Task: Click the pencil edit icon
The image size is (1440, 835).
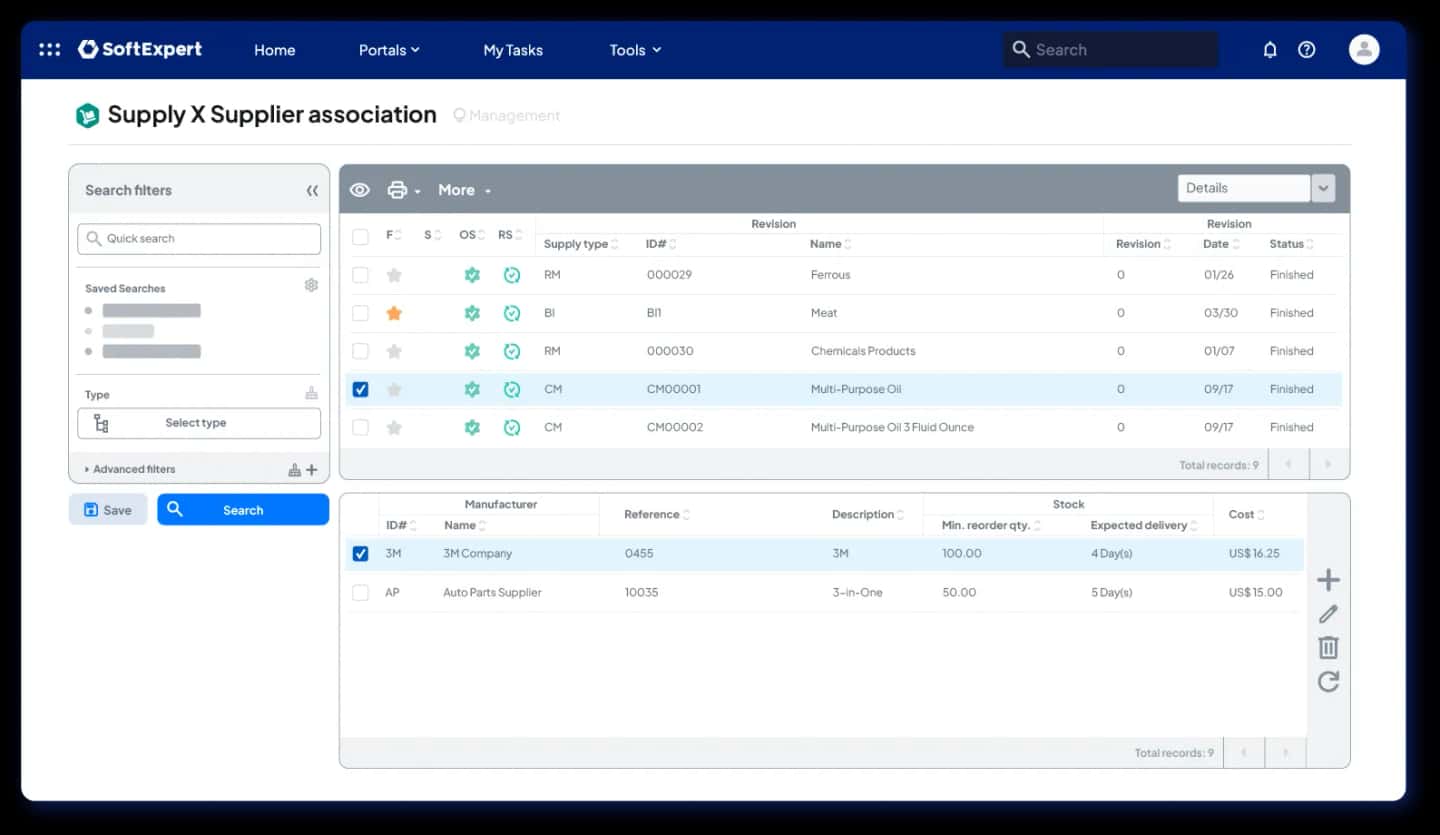Action: pyautogui.click(x=1328, y=614)
